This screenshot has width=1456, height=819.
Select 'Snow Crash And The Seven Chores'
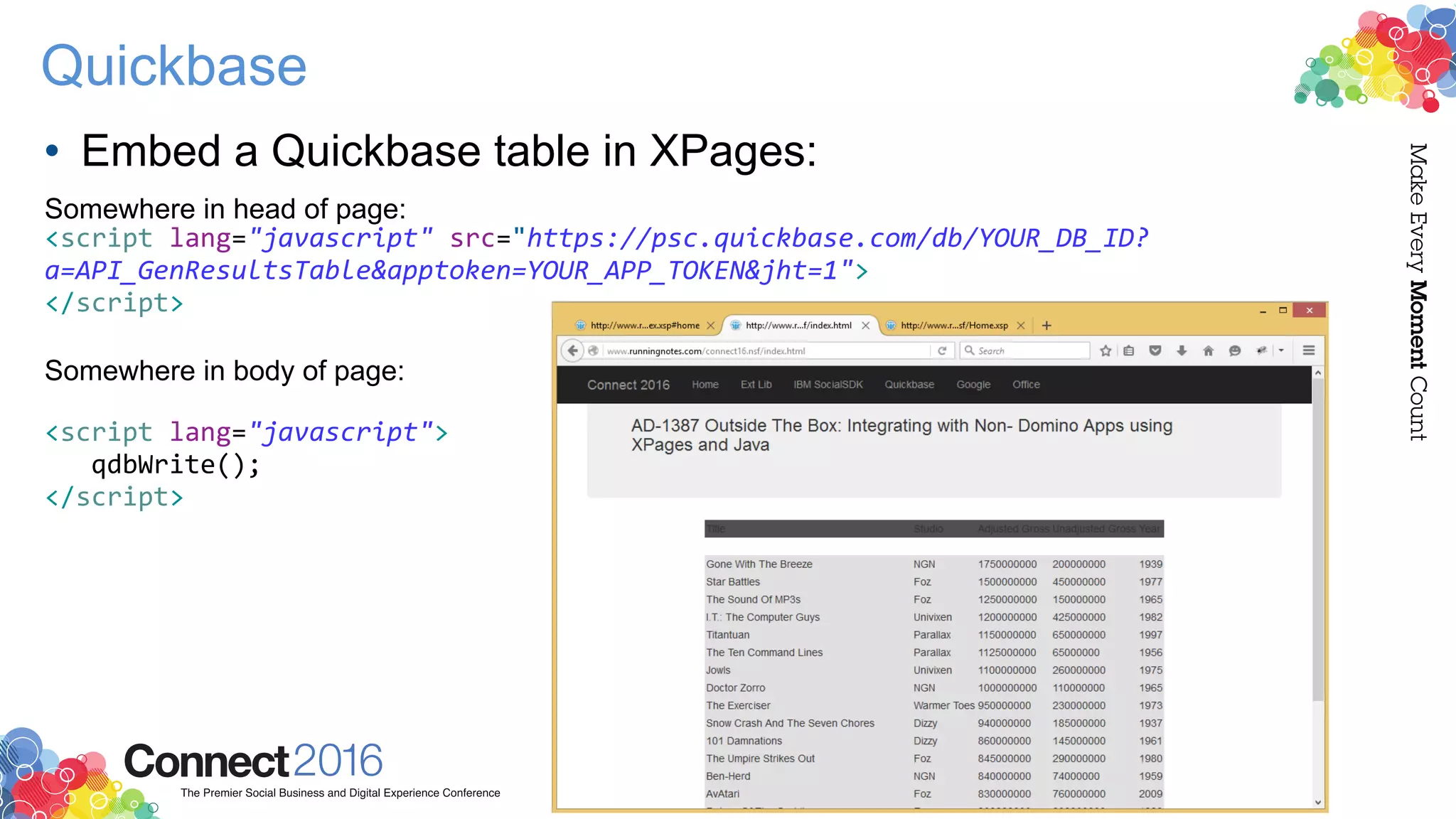tap(790, 723)
